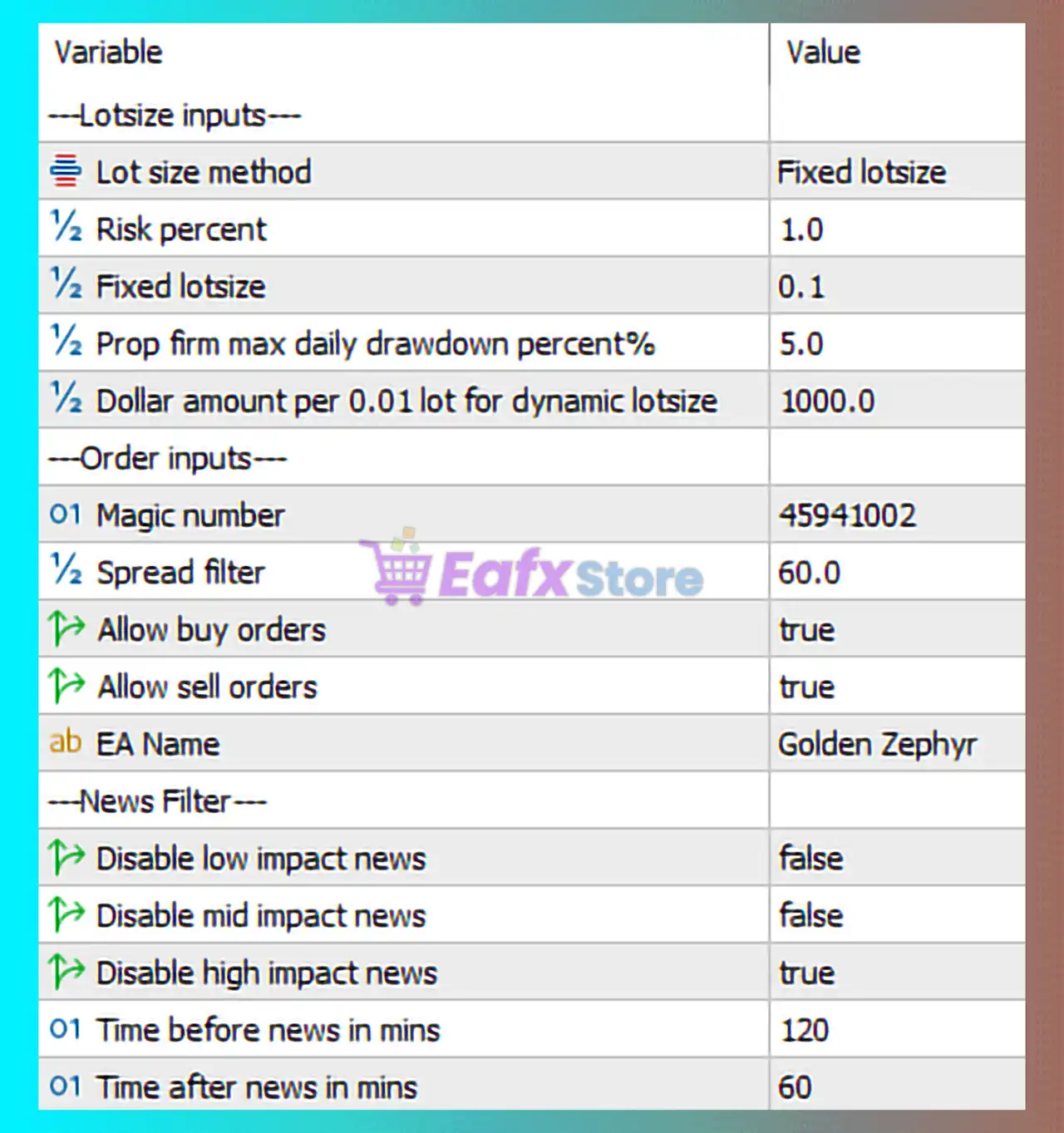1064x1133 pixels.
Task: Click the integer icon beside Time before news
Action: (66, 1029)
